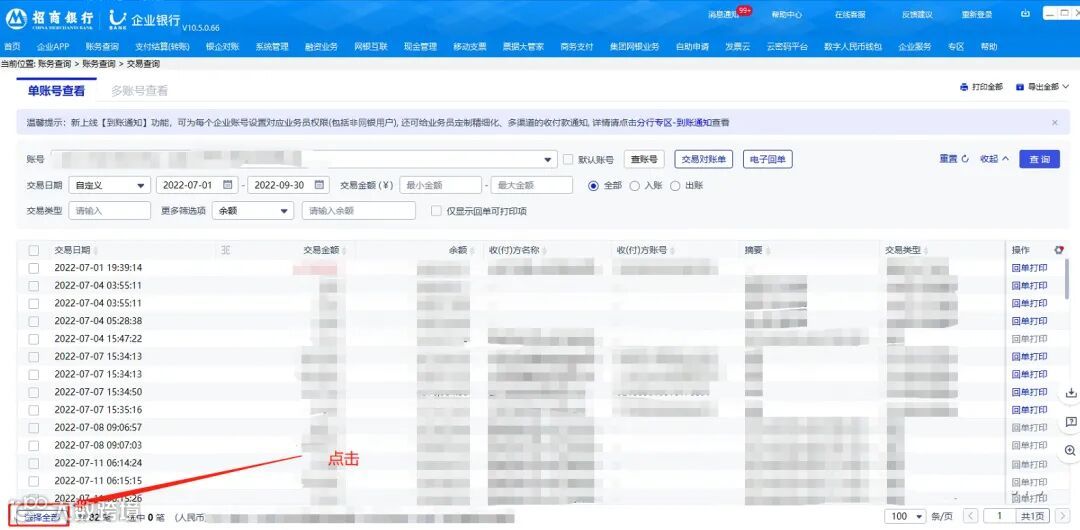The image size is (1080, 530).
Task: Expand the 导出全部 dropdown
Action: 1043,87
